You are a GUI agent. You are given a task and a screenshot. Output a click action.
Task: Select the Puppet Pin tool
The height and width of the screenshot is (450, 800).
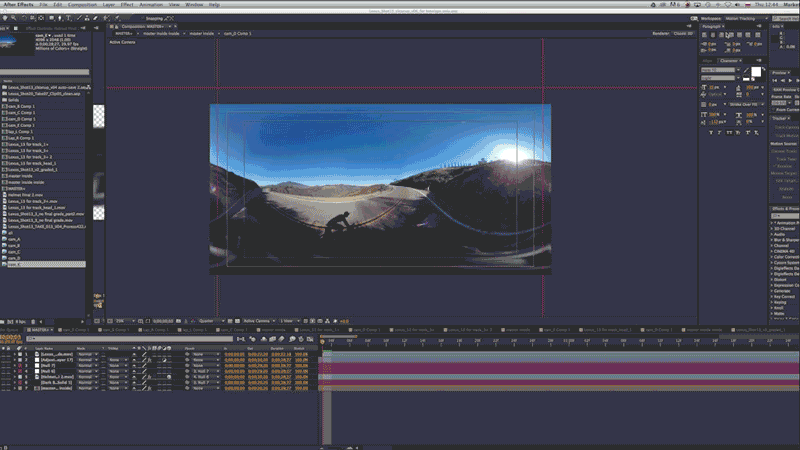pos(117,18)
